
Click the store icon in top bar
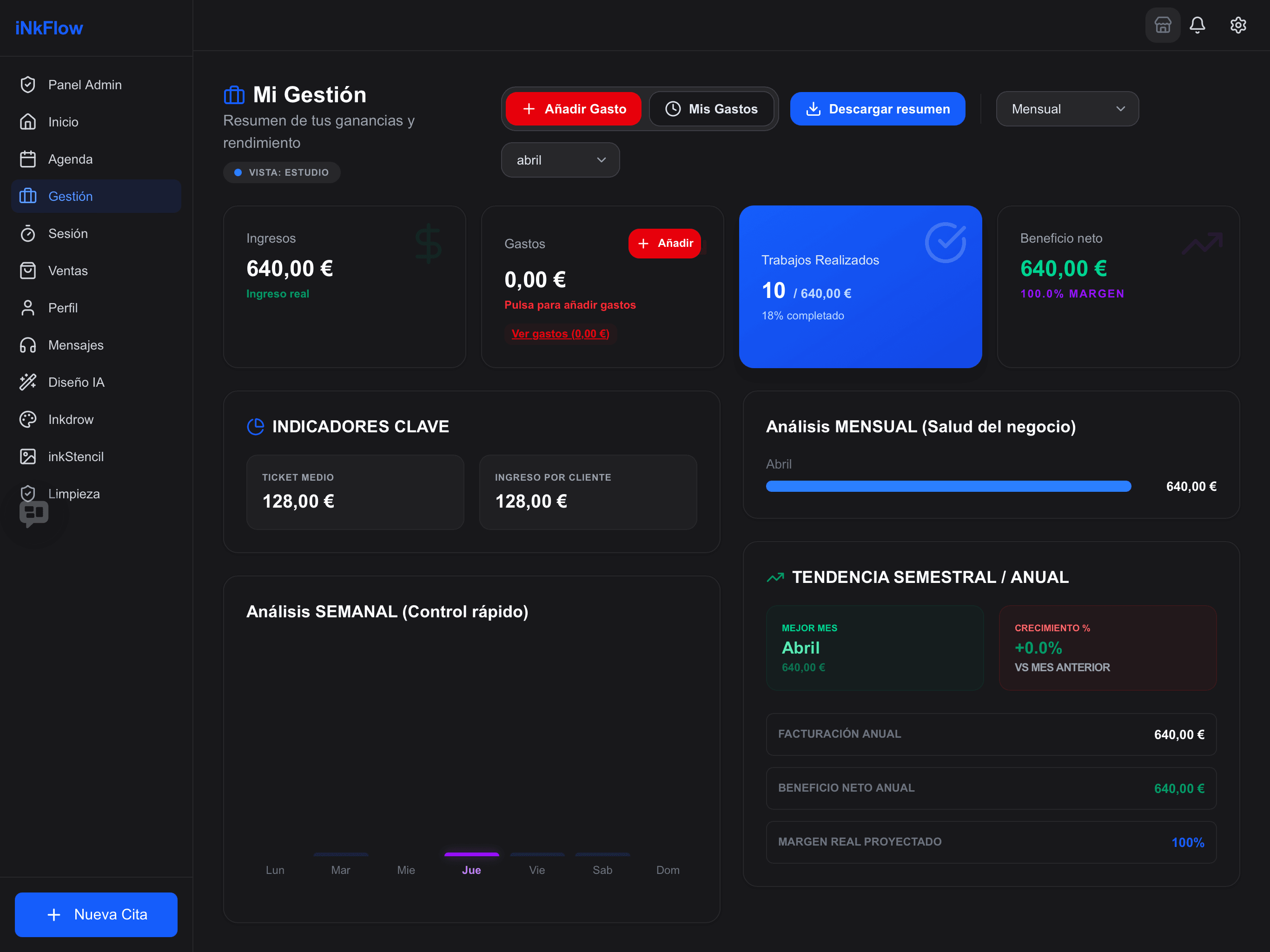tap(1163, 25)
